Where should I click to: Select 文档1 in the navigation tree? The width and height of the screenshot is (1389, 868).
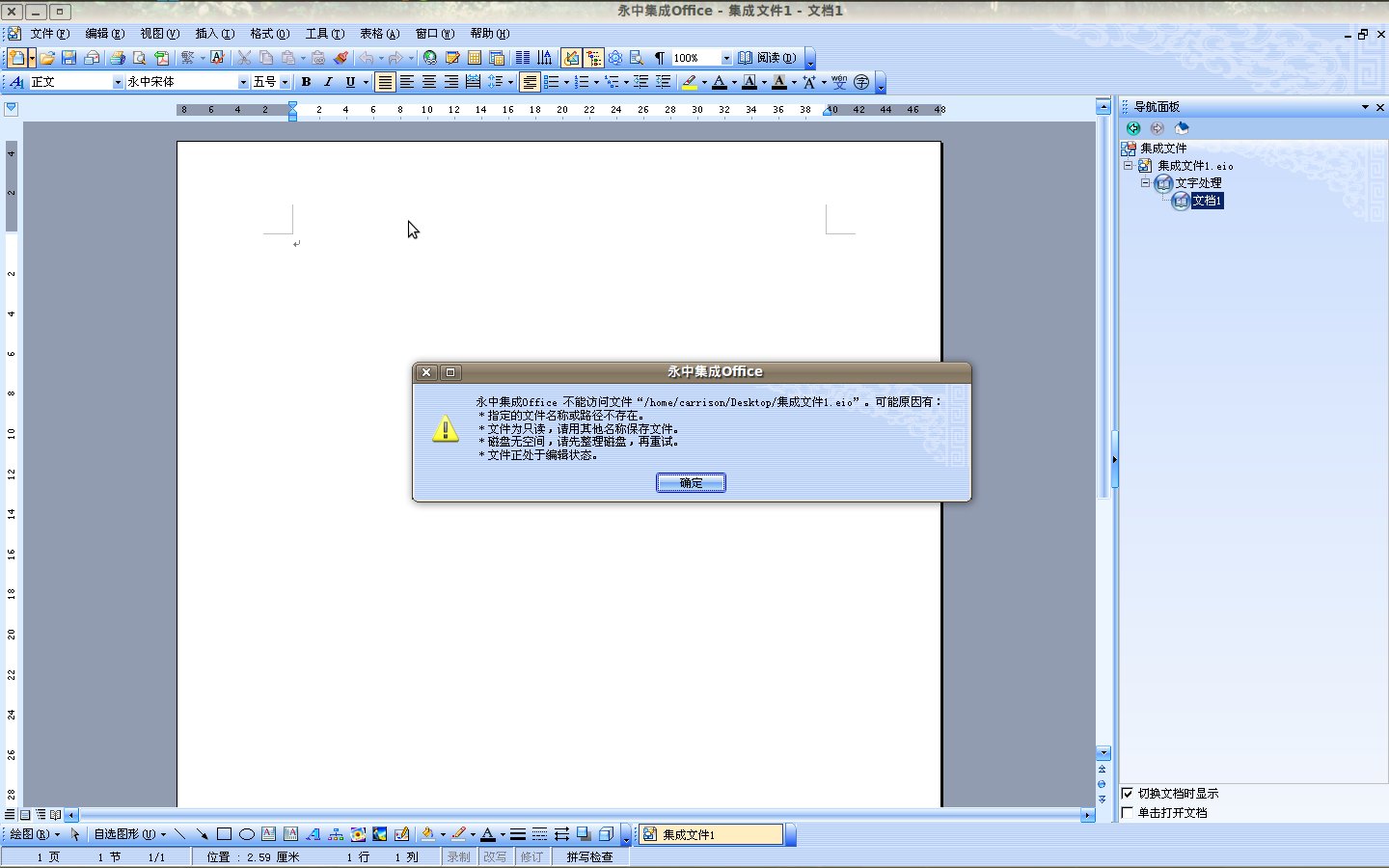point(1207,201)
